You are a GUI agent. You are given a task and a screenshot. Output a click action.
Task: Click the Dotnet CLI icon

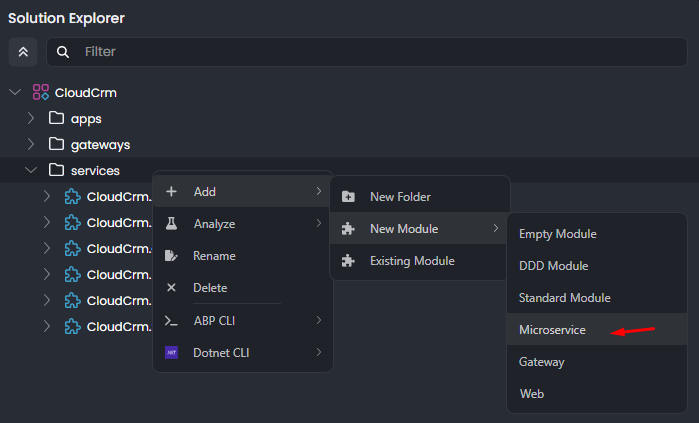click(x=171, y=352)
